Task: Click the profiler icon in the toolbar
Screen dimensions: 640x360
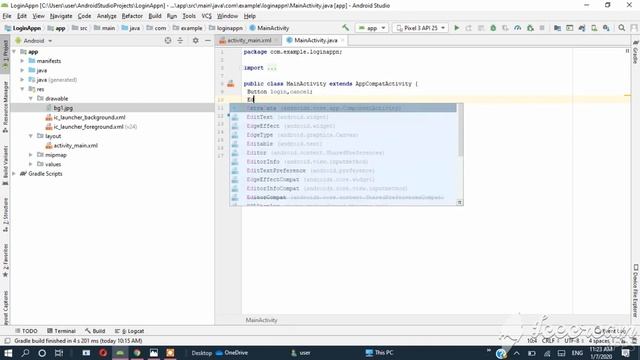Action: click(518, 28)
